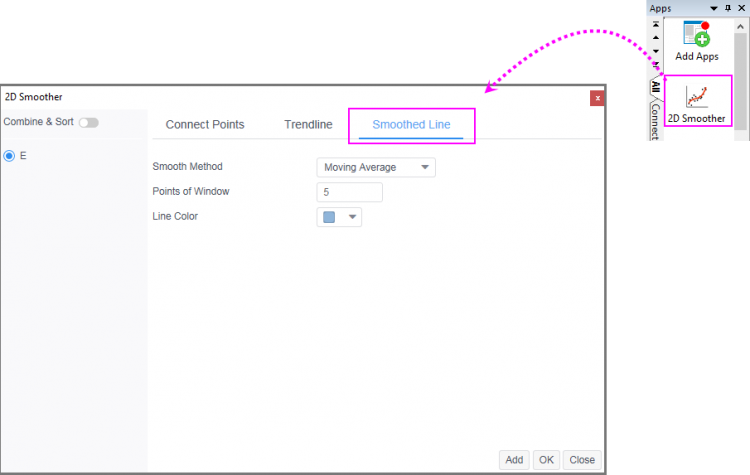Switch to the Trendline tab
The width and height of the screenshot is (750, 475).
tap(308, 124)
